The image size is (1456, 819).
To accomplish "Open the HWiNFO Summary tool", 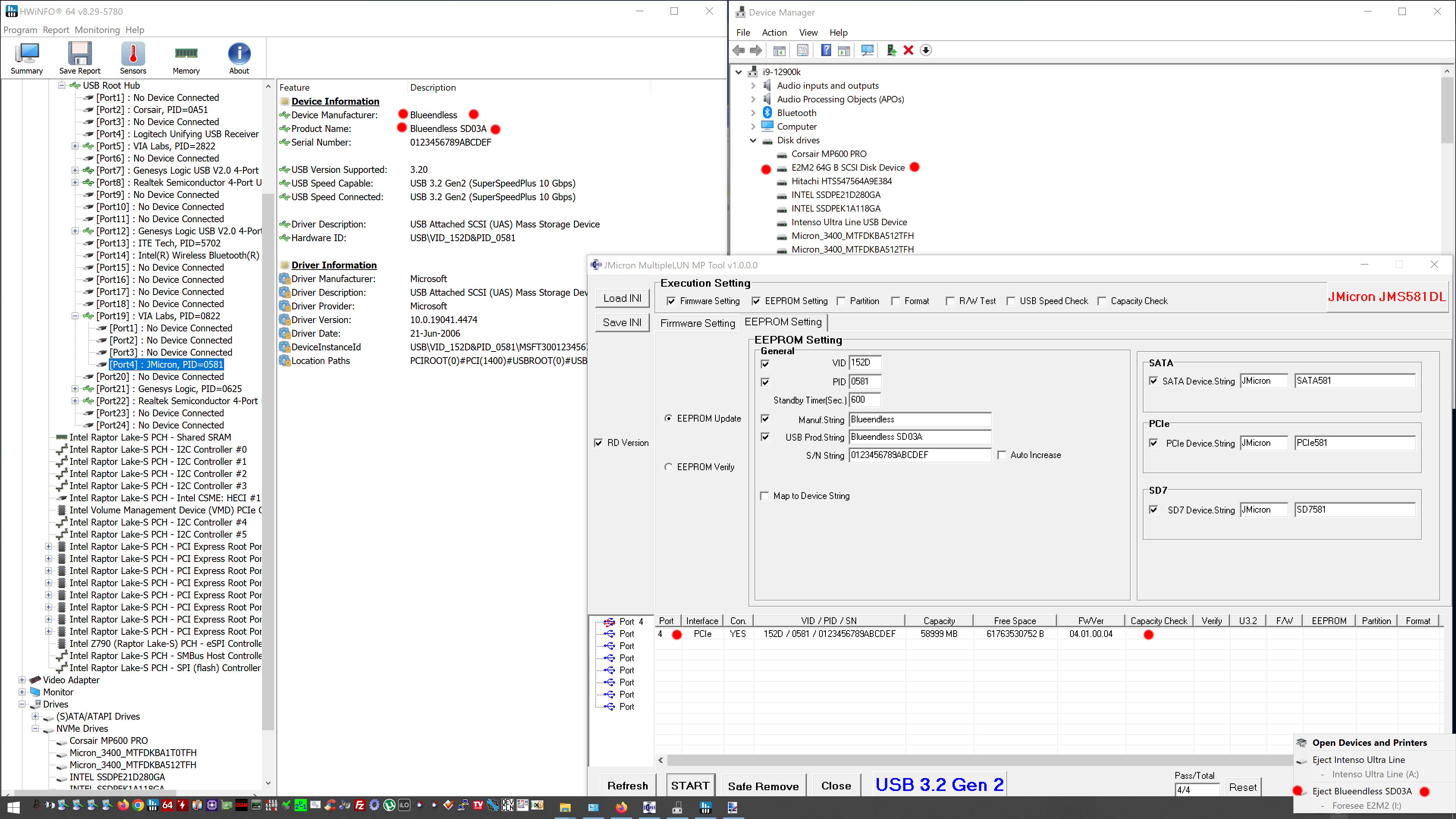I will [x=27, y=58].
